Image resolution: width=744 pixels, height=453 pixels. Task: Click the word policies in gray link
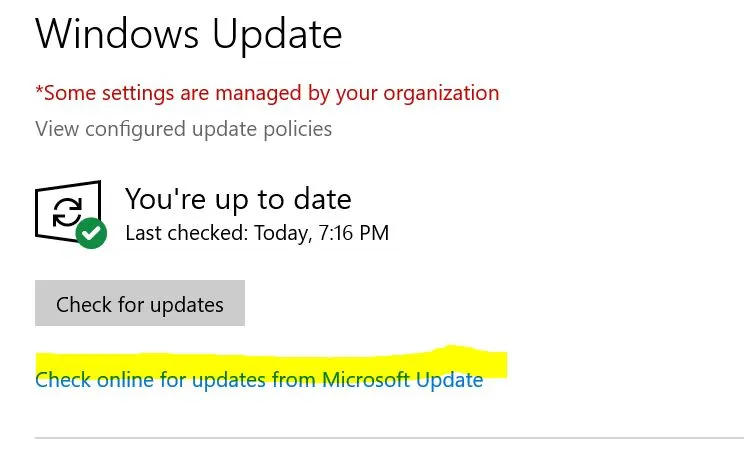pyautogui.click(x=298, y=129)
